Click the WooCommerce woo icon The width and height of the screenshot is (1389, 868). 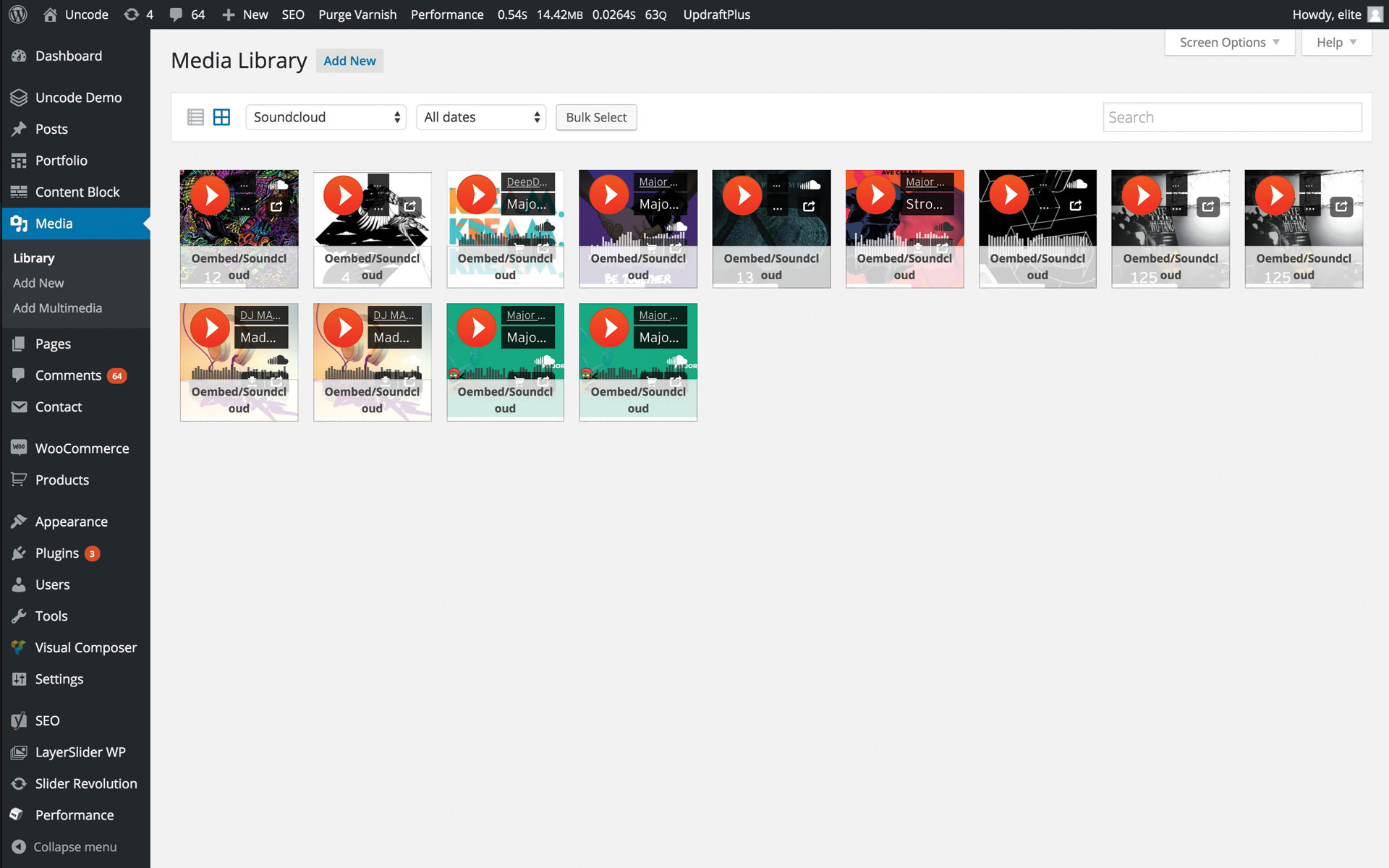(19, 448)
